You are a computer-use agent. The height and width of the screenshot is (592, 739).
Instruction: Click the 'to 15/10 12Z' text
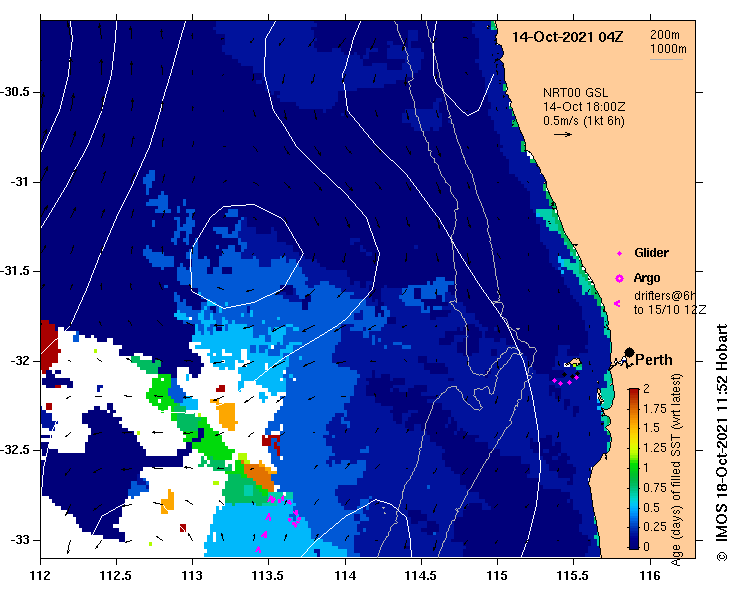[670, 310]
